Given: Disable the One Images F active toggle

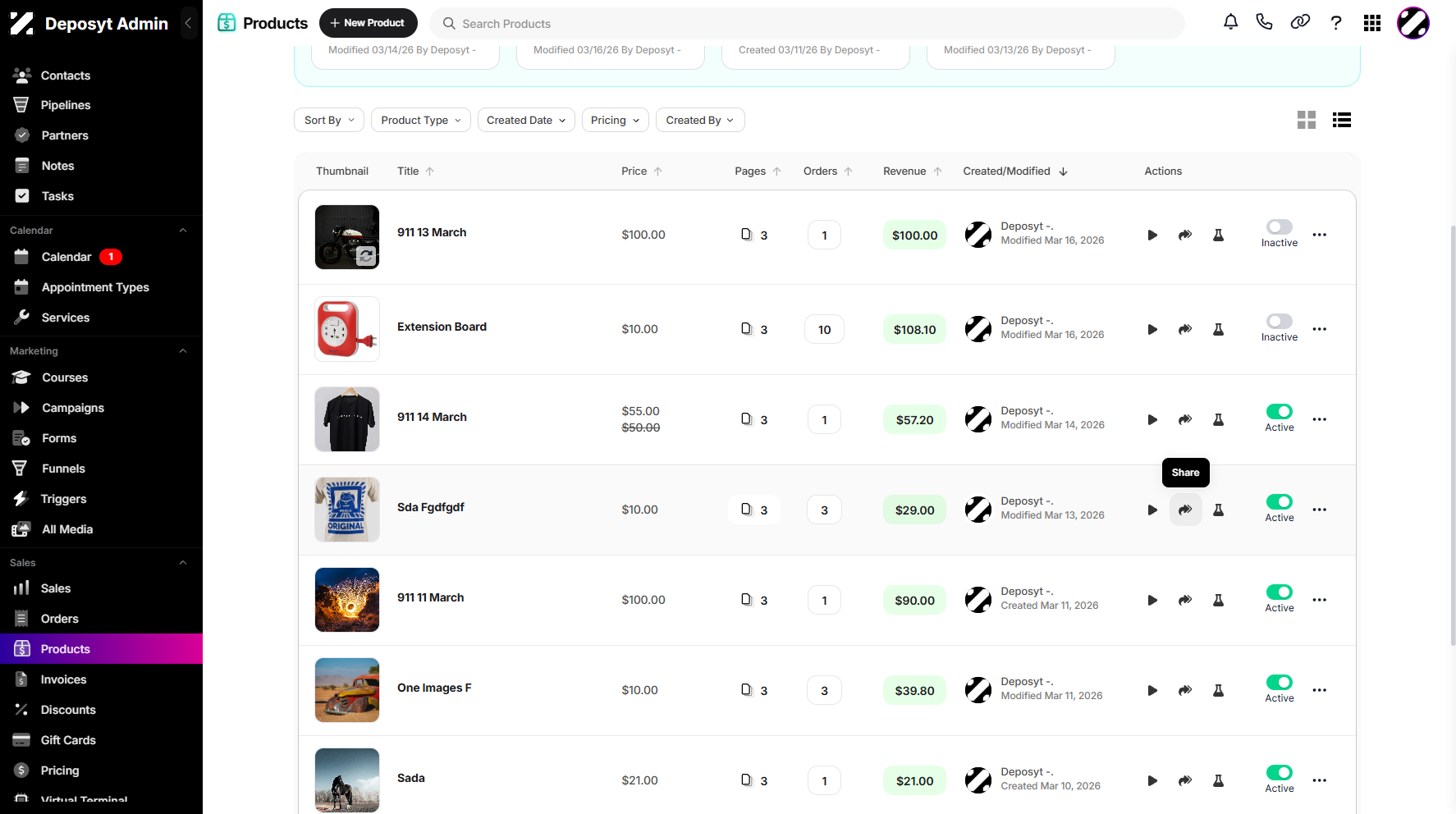Looking at the screenshot, I should tap(1280, 682).
